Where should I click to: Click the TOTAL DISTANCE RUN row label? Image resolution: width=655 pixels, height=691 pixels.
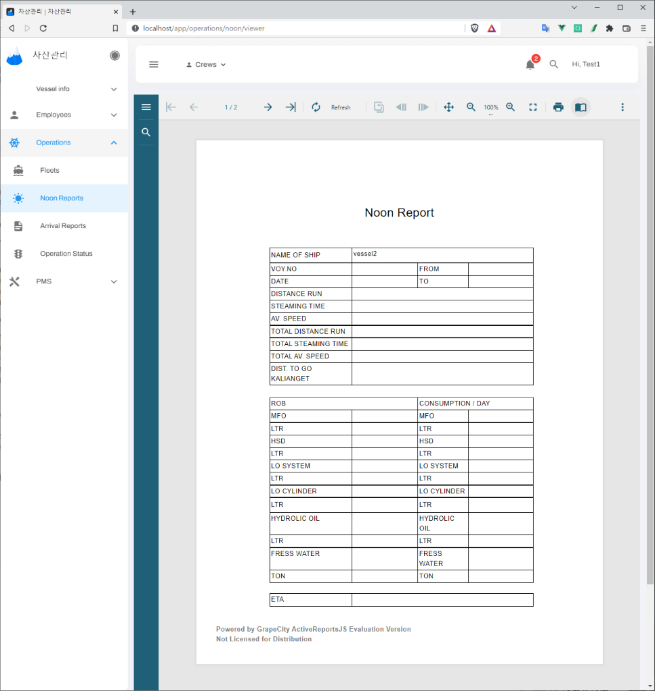pos(308,331)
